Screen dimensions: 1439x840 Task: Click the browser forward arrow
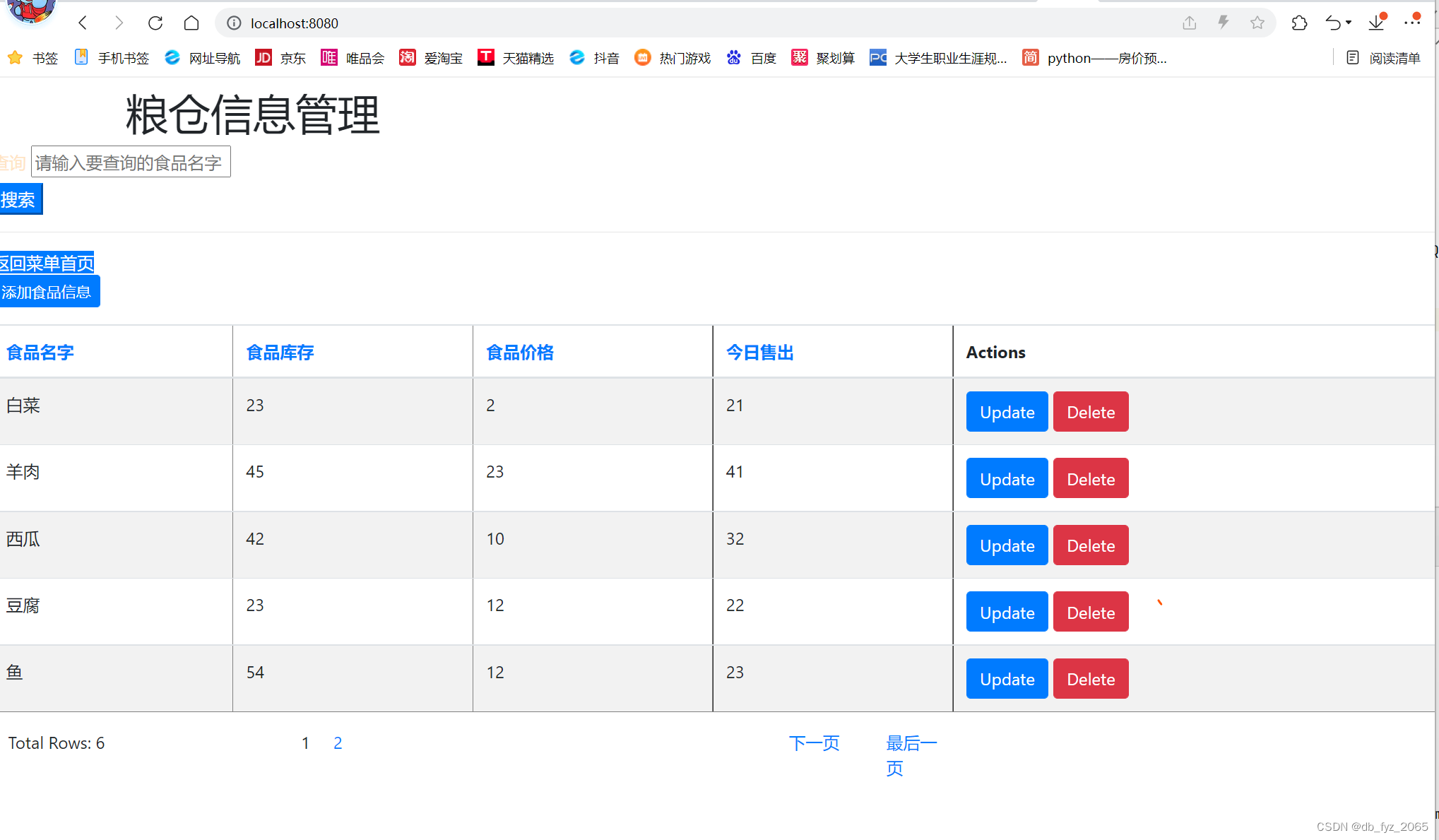[119, 23]
